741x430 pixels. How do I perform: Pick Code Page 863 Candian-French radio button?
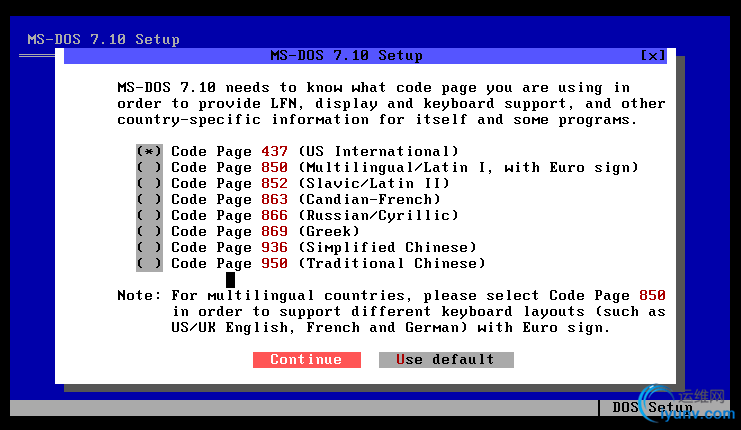coord(149,199)
